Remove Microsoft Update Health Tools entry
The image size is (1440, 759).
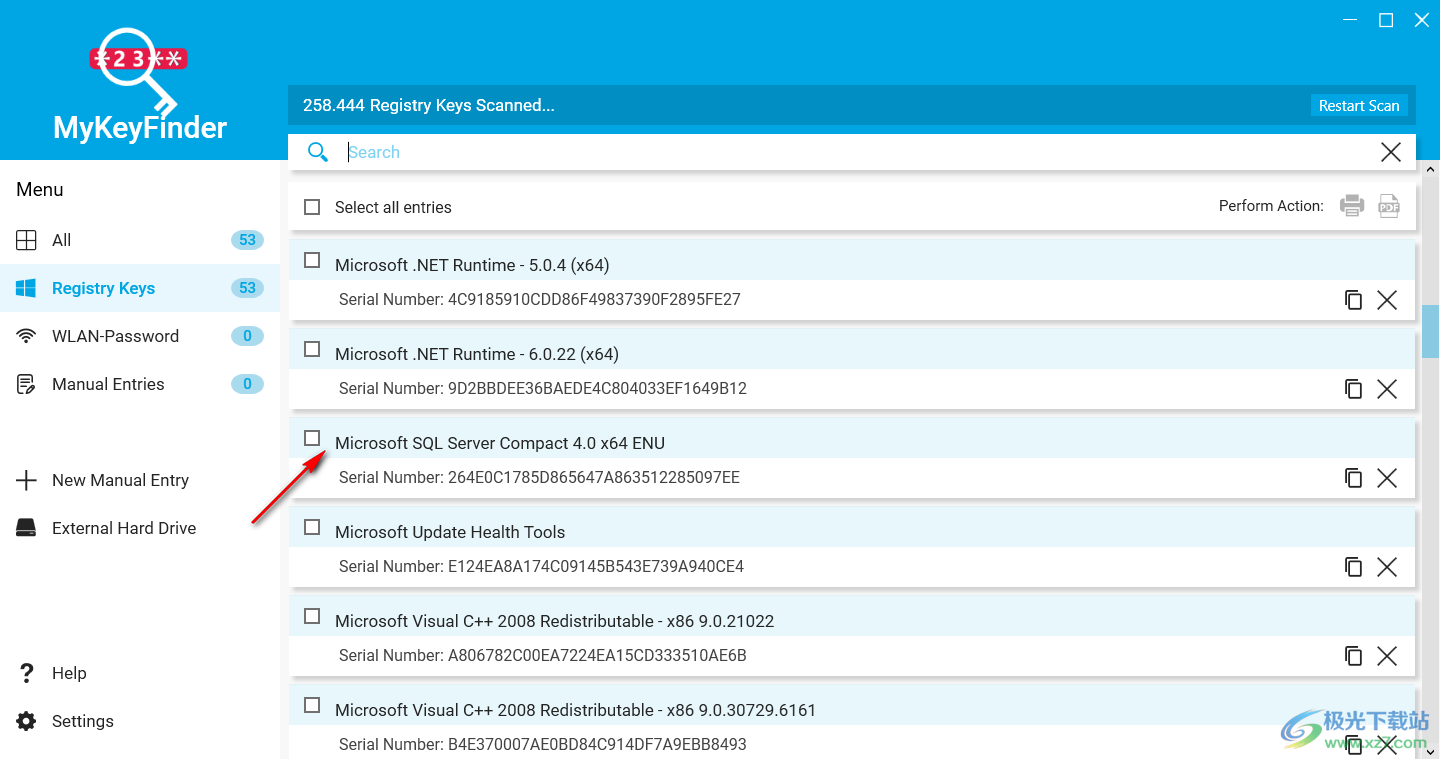(x=1387, y=567)
